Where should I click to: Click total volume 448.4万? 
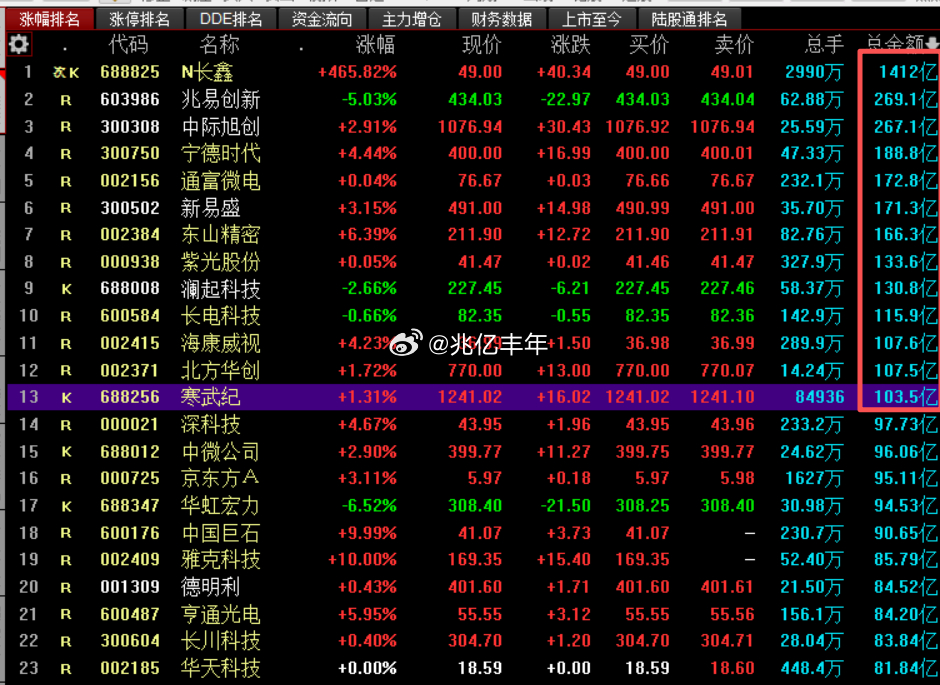[x=812, y=668]
